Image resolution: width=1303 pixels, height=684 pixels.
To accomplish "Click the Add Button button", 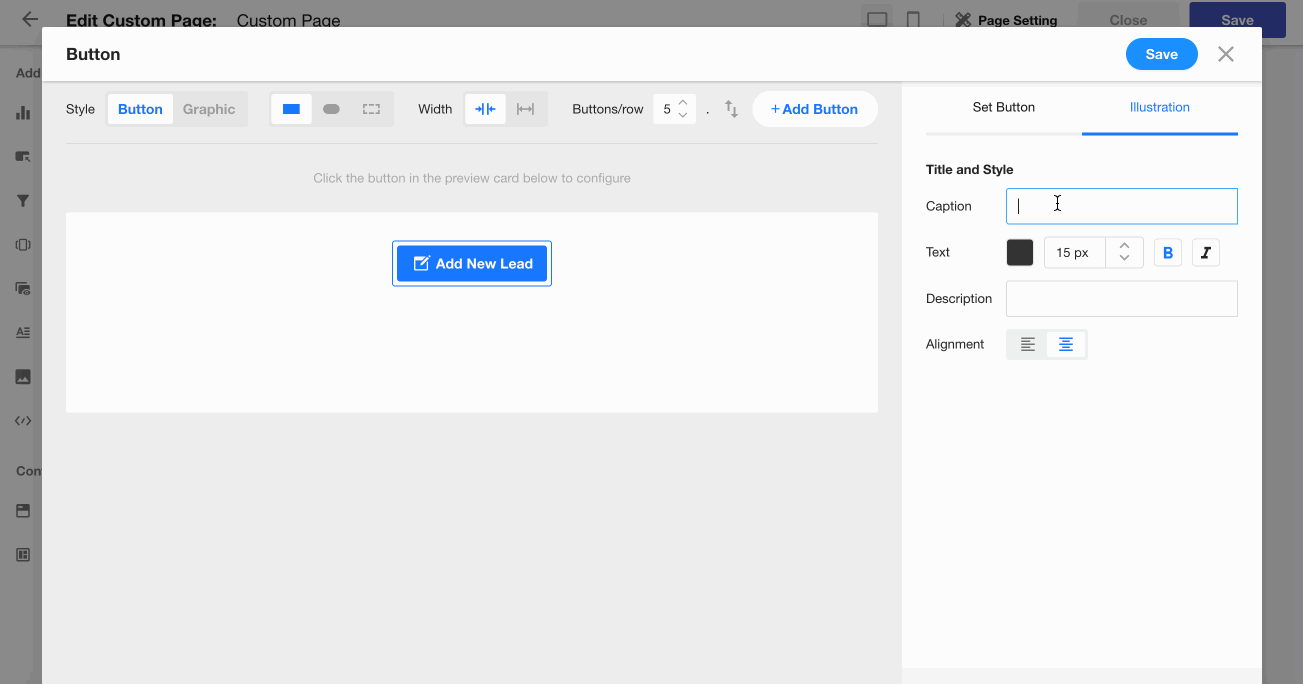I will point(814,109).
